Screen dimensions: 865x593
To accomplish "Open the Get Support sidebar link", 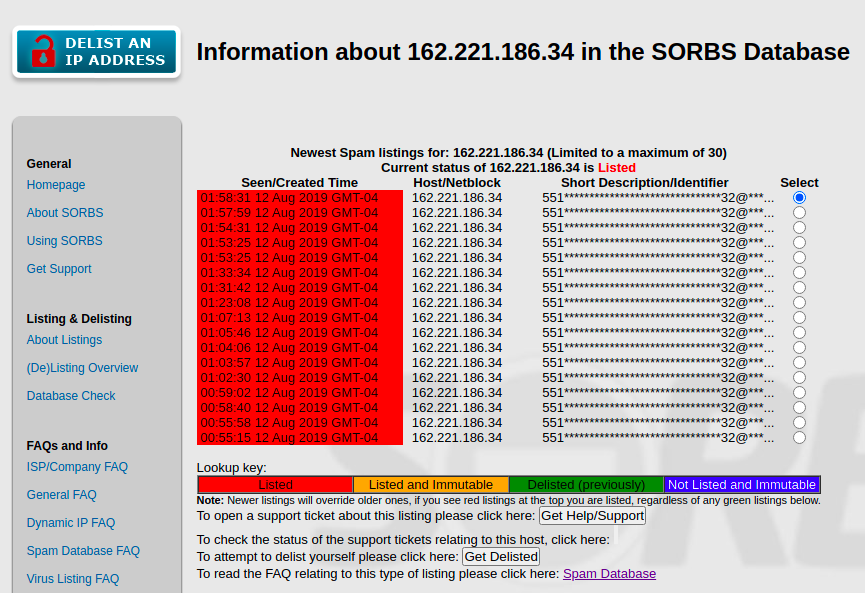I will pyautogui.click(x=59, y=269).
